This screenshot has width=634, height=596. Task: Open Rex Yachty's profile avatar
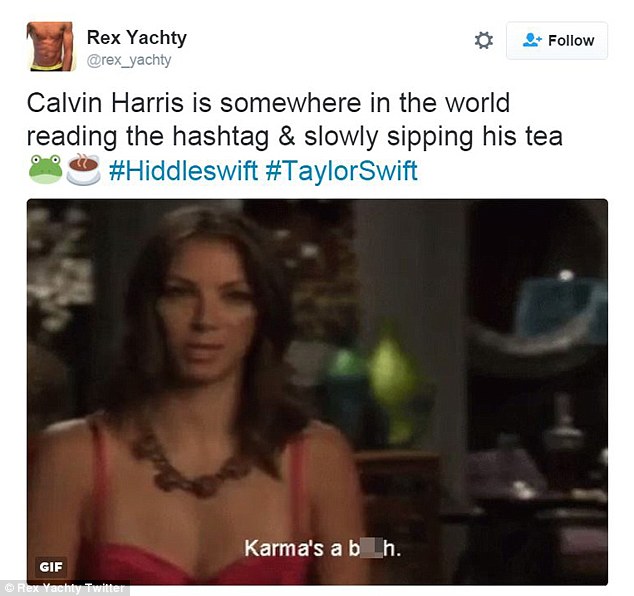point(50,46)
